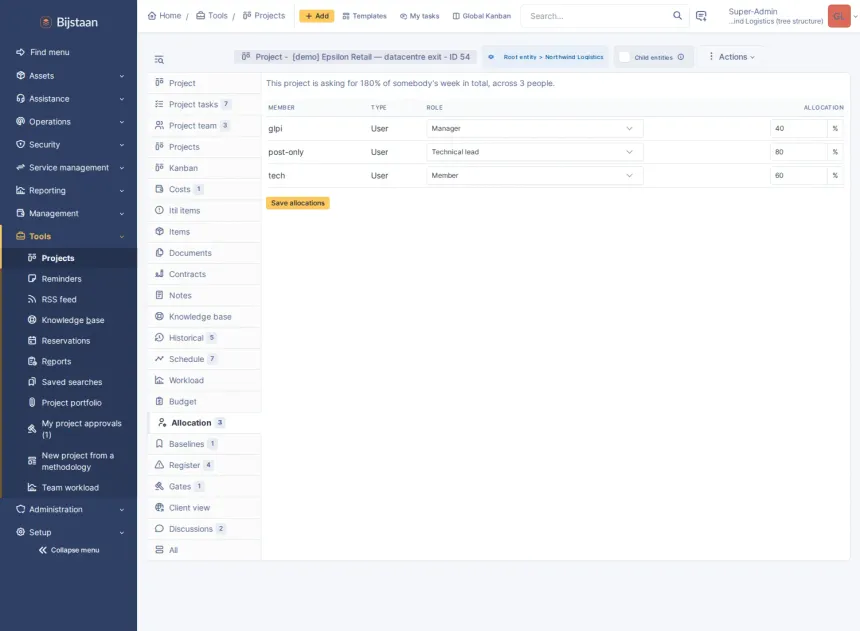This screenshot has width=860, height=631.
Task: Click the search magnifier icon
Action: 677,16
